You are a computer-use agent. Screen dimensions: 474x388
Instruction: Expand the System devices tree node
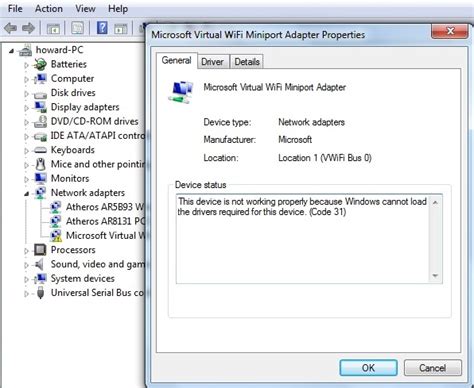(26, 279)
